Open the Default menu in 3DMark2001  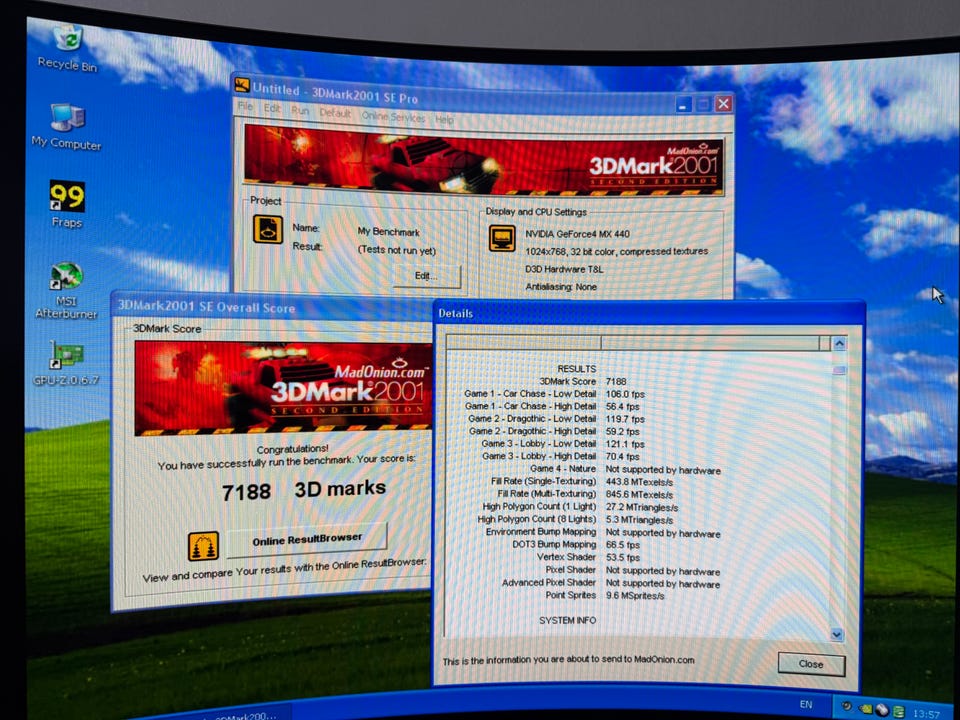pyautogui.click(x=336, y=113)
